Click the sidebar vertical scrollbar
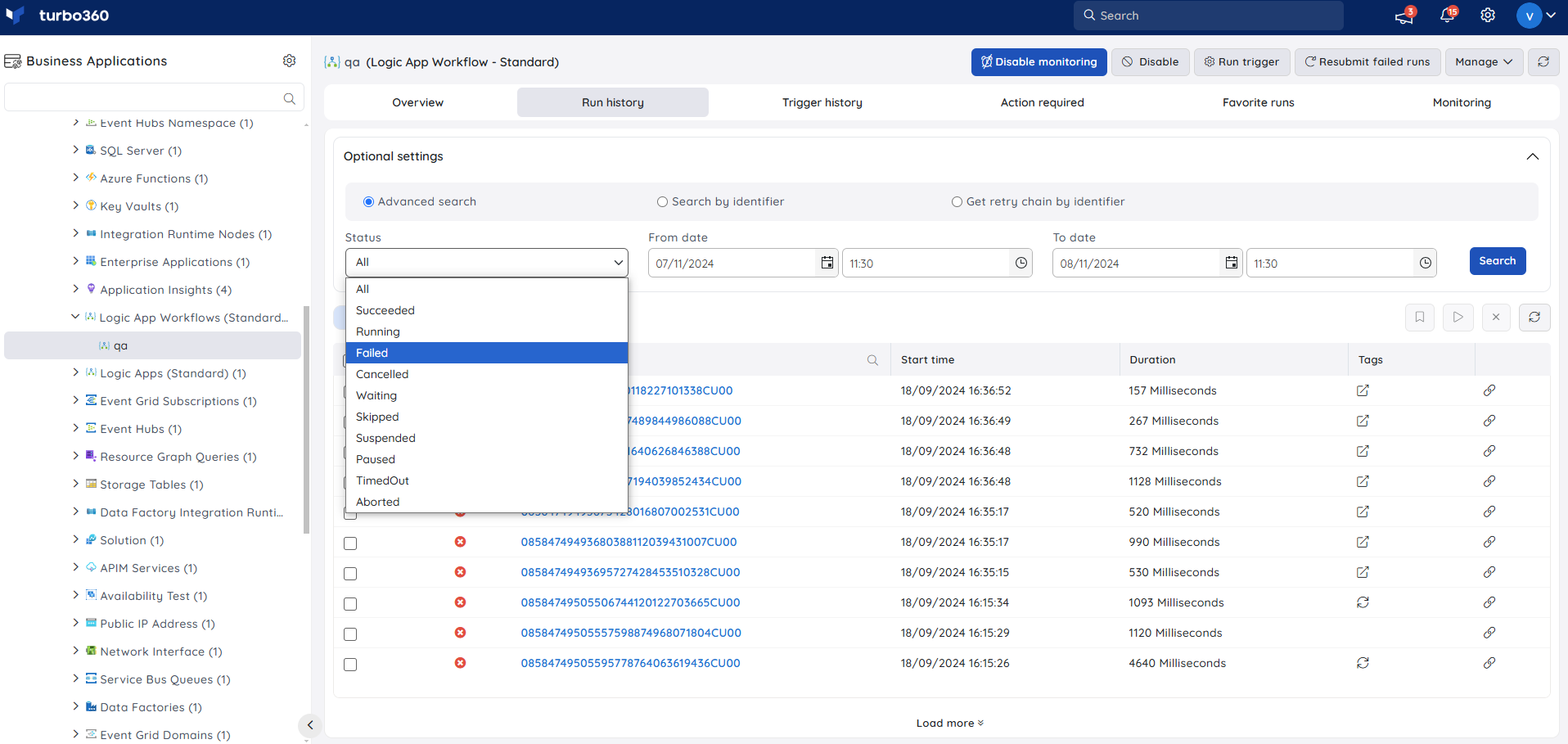Viewport: 1568px width, 744px height. (306, 420)
